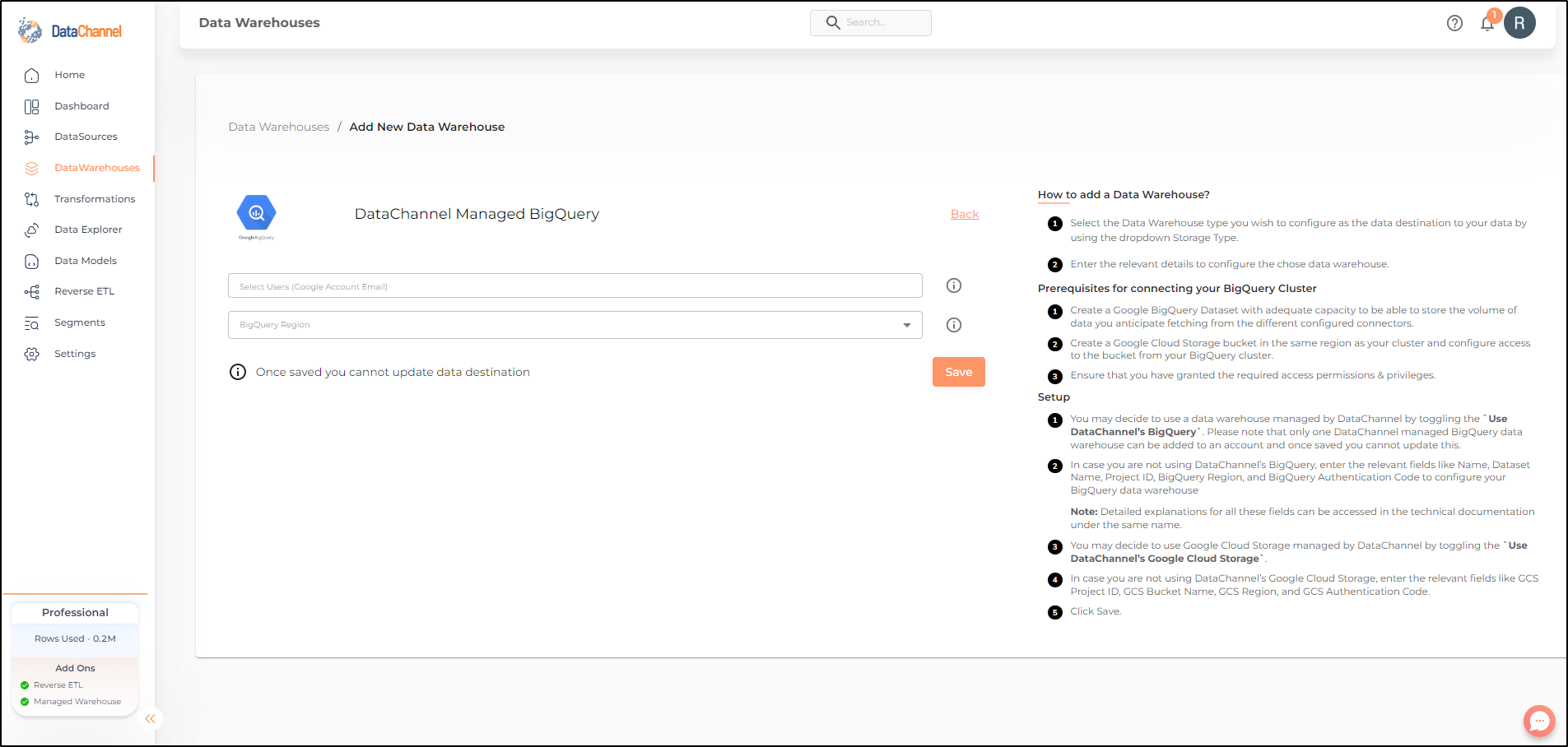Click the Data Warehouses breadcrumb link

point(278,127)
